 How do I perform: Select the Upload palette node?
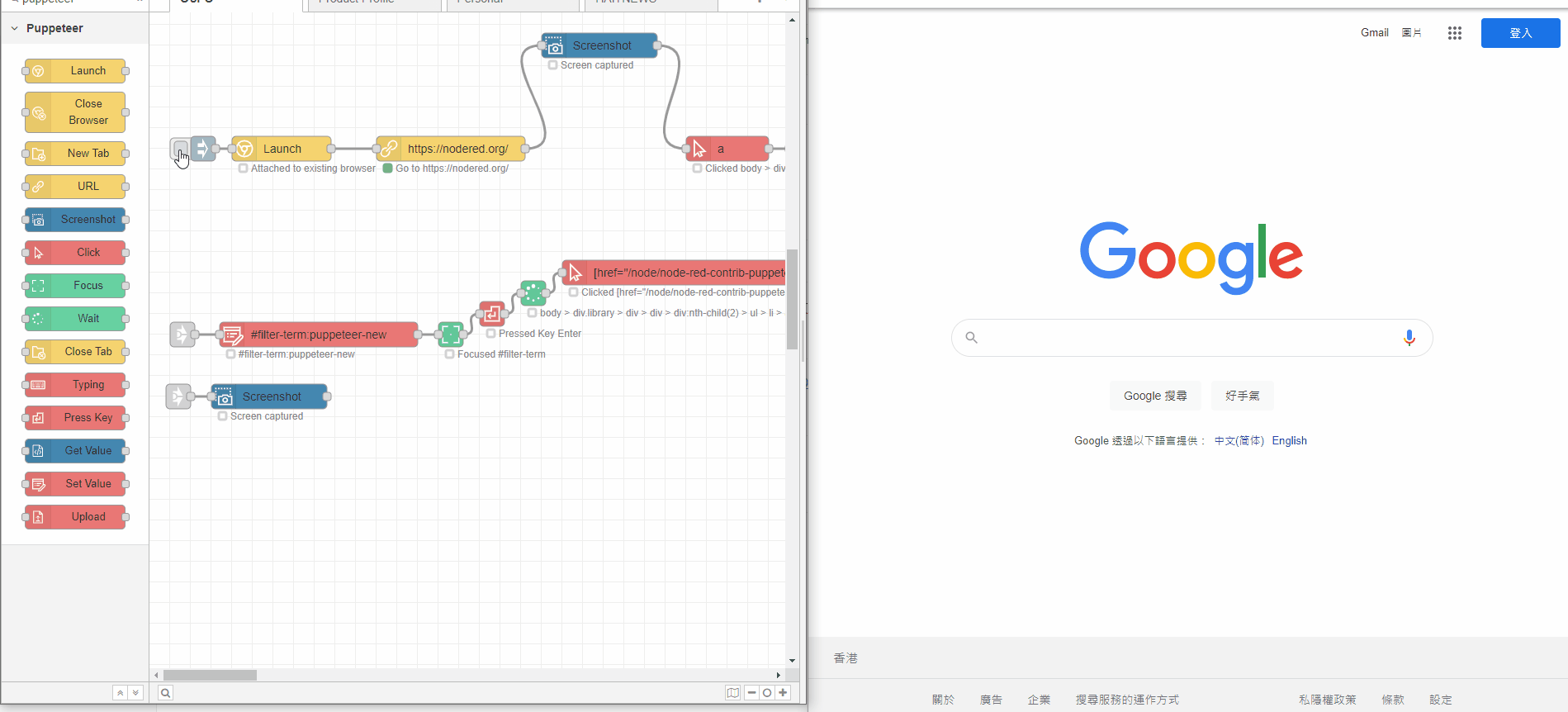[75, 517]
